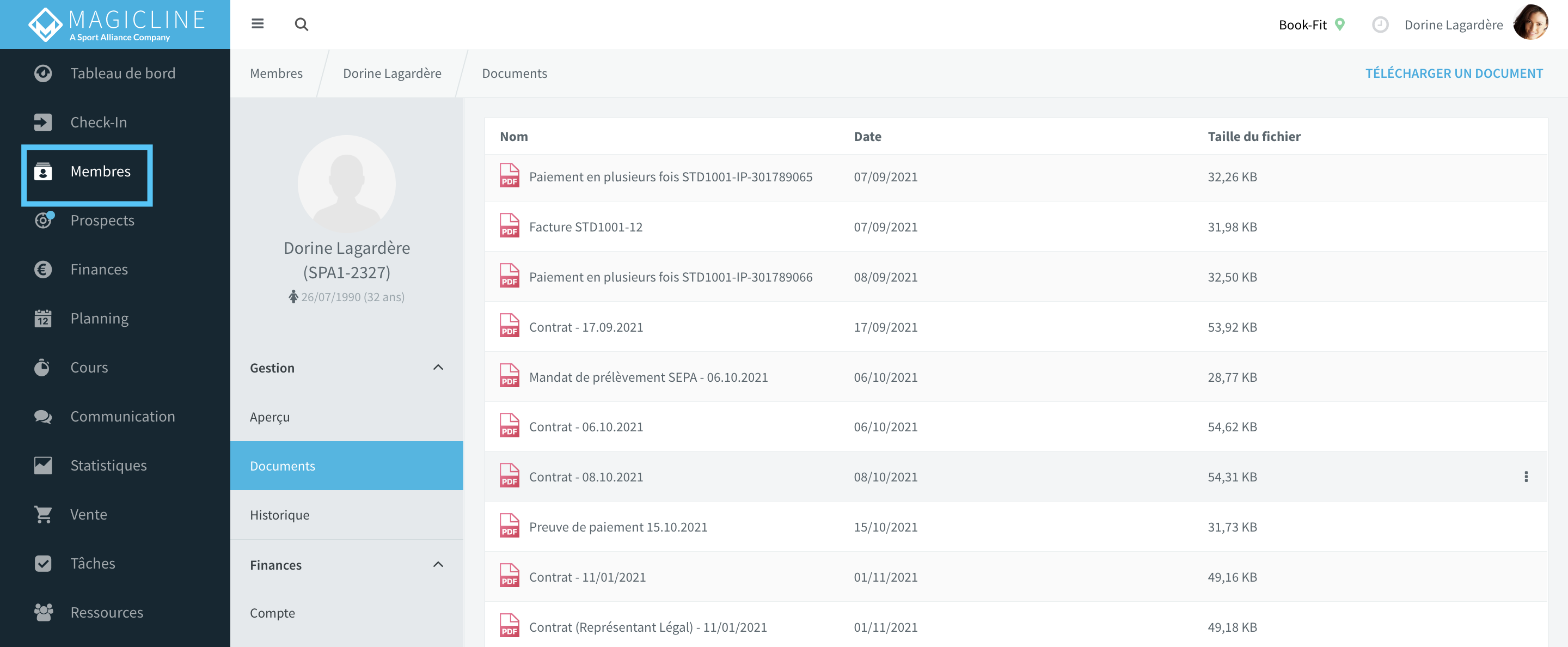Collapse the Gestion section chevron
The width and height of the screenshot is (1568, 647).
coord(438,367)
